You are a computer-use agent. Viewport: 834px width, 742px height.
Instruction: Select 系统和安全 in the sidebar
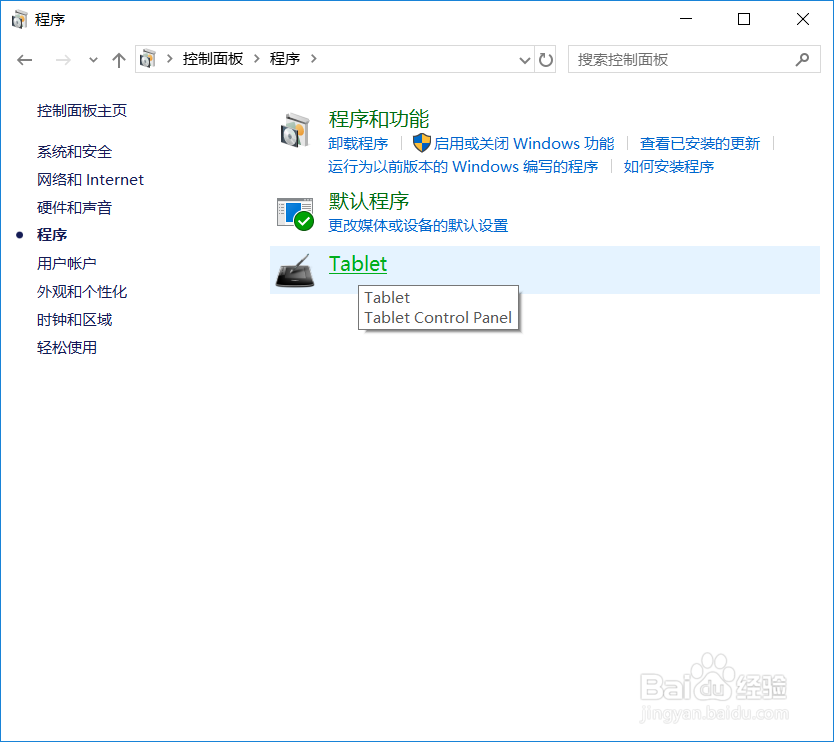coord(75,151)
